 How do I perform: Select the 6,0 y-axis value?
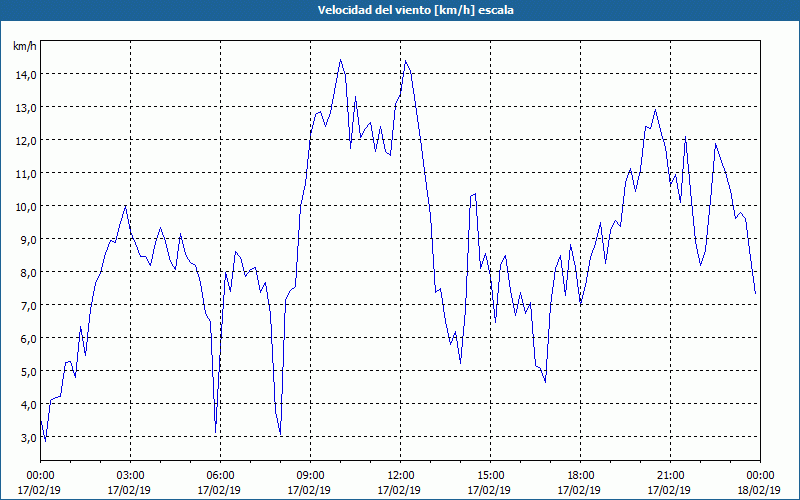28,338
